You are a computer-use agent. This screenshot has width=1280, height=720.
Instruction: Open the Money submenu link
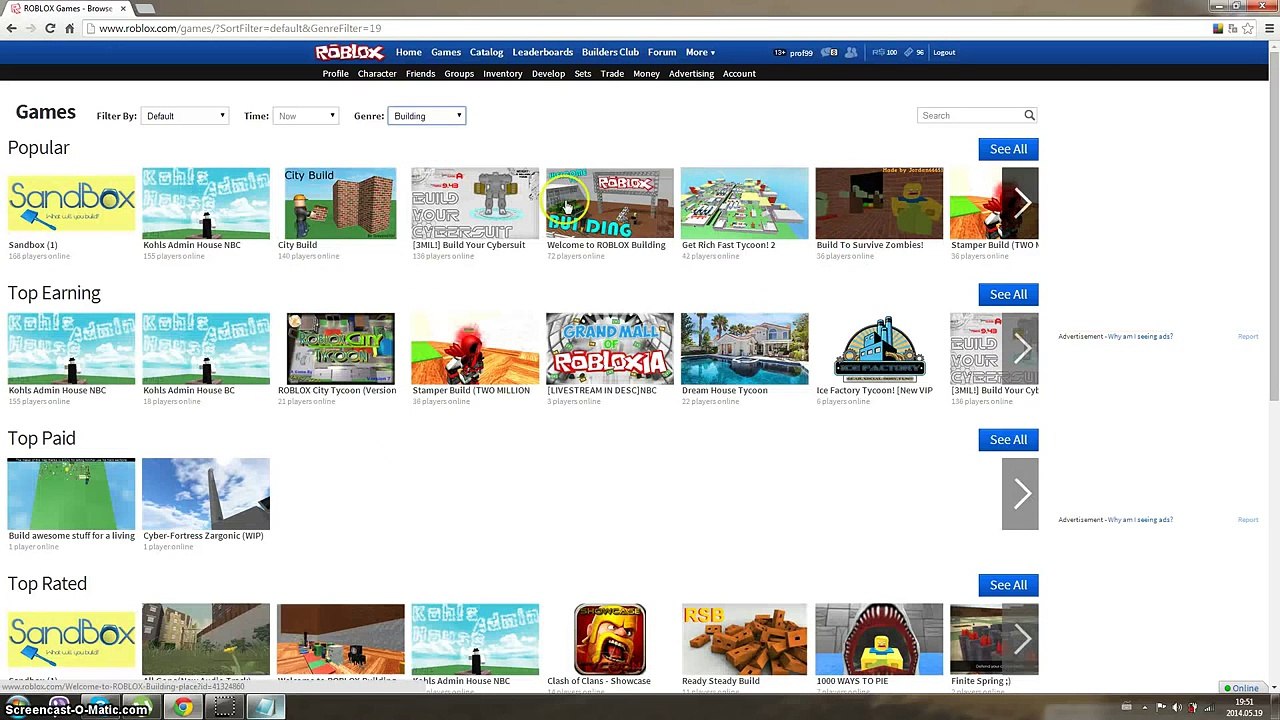click(646, 74)
